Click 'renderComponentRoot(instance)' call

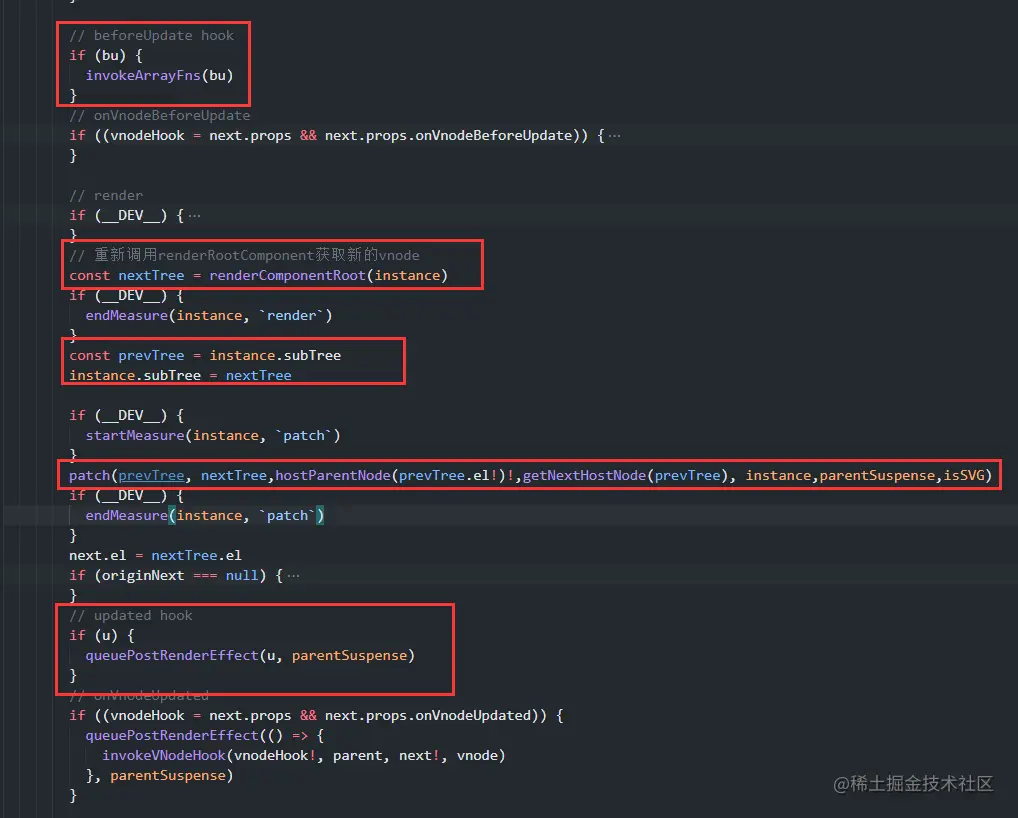(329, 275)
